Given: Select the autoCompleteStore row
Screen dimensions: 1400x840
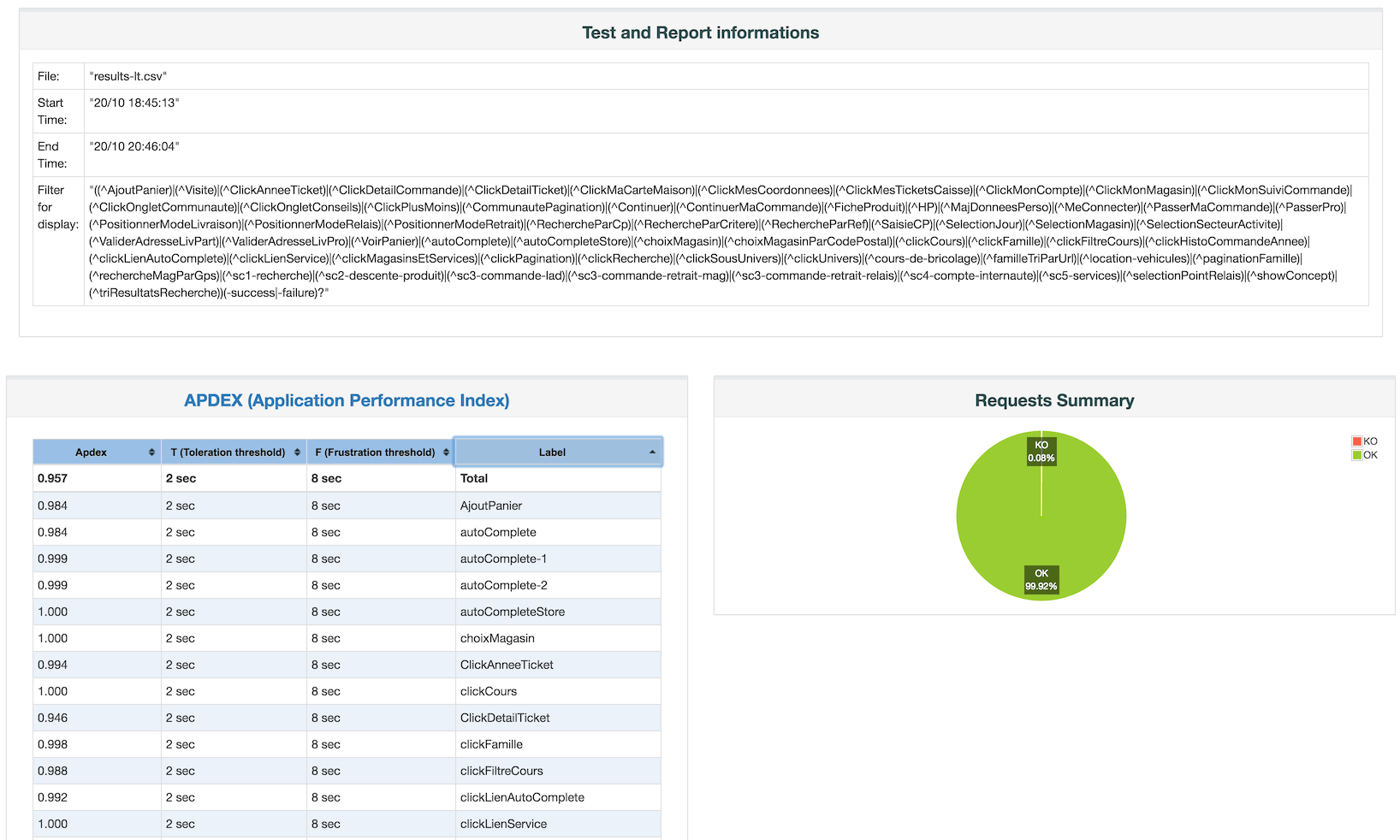Looking at the screenshot, I should [x=513, y=612].
